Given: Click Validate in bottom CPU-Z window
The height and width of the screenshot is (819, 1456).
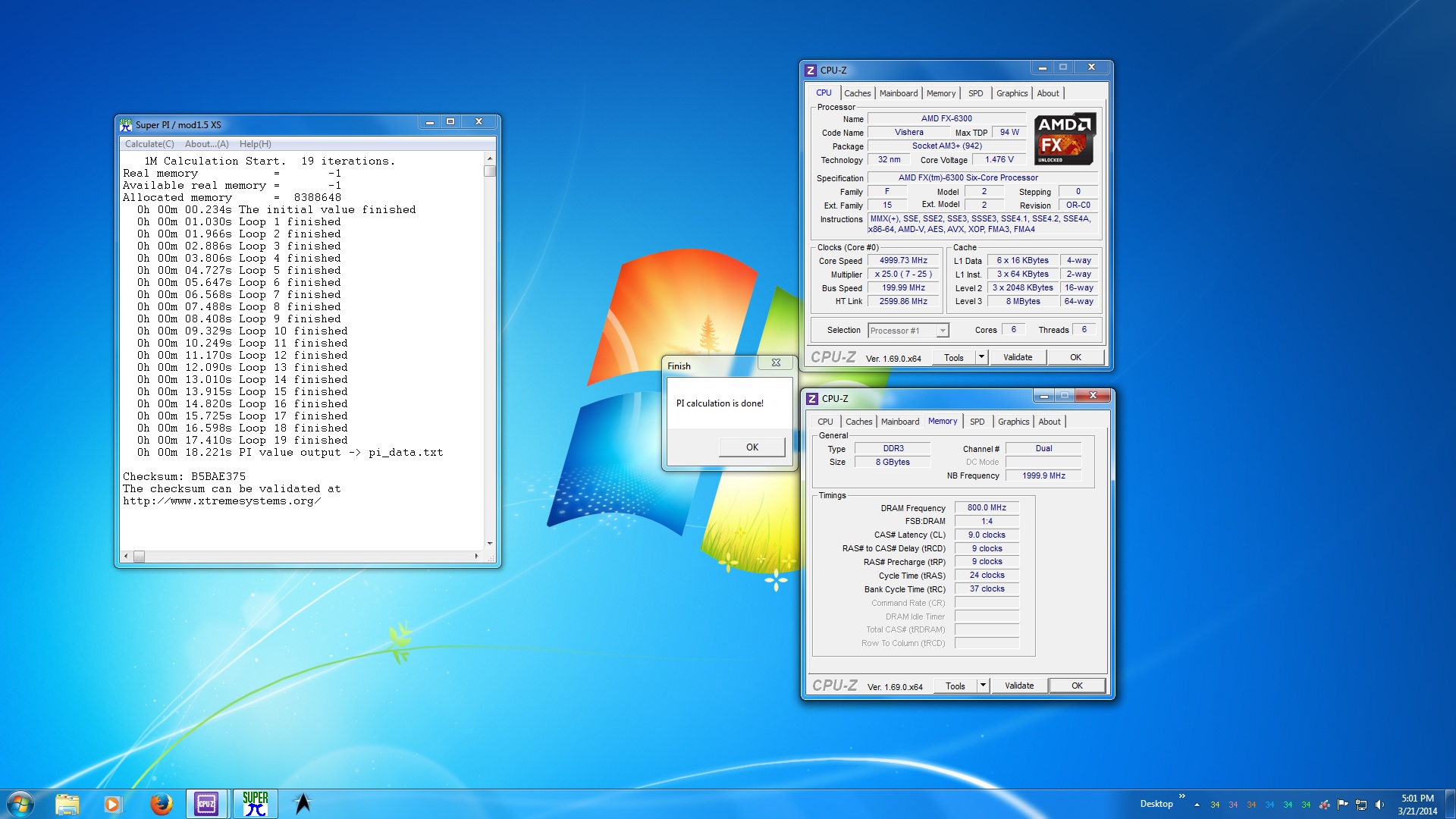Looking at the screenshot, I should click(x=1019, y=686).
